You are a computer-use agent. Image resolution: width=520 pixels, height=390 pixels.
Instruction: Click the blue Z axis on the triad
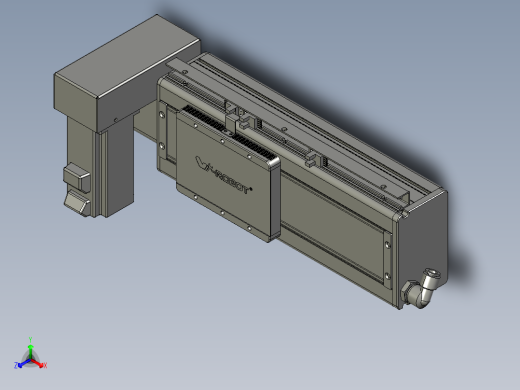pyautogui.click(x=23, y=364)
